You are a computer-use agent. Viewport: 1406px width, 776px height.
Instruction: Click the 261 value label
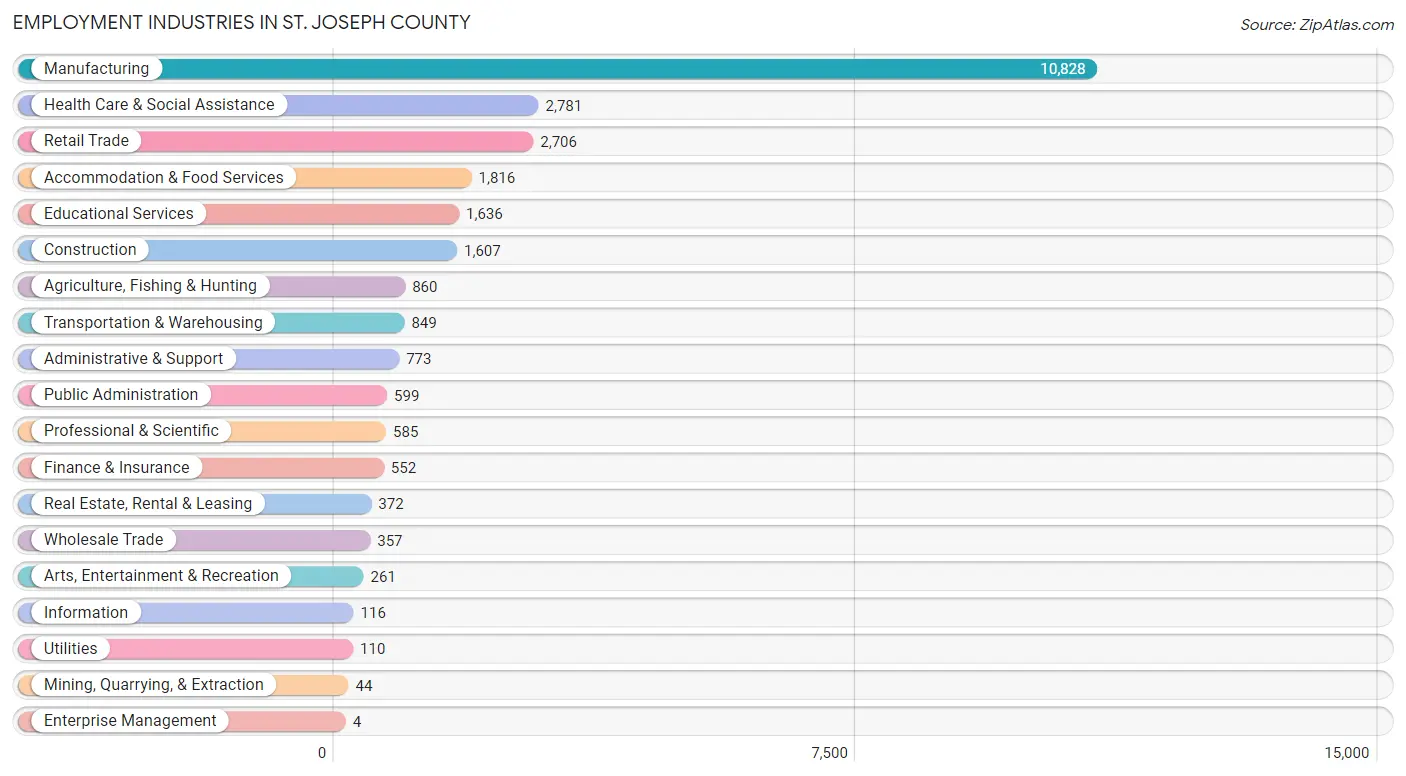pos(383,577)
